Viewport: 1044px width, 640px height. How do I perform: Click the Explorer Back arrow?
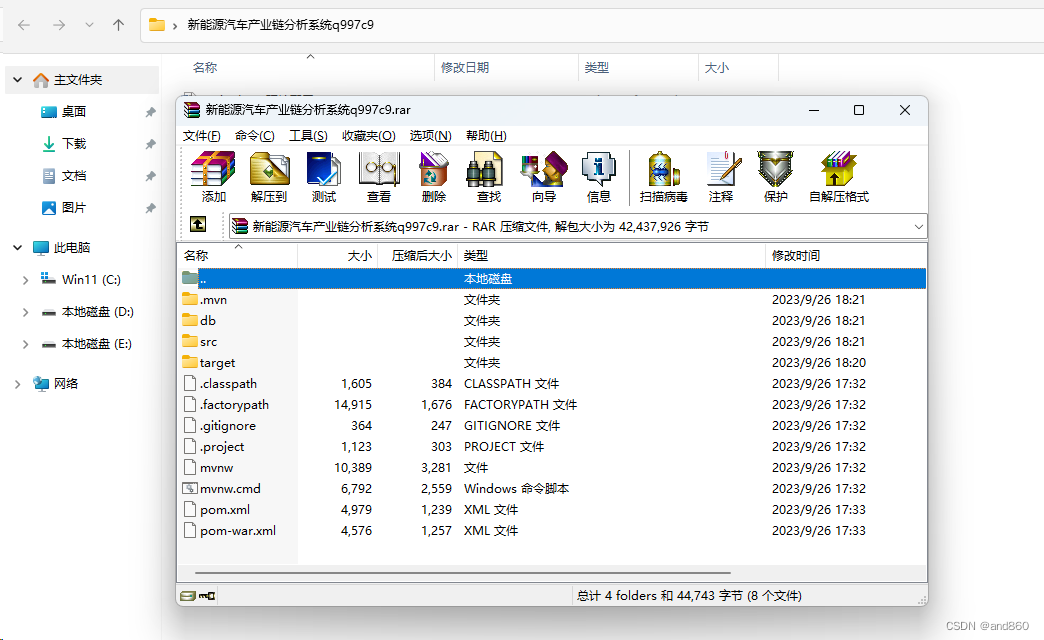click(24, 25)
